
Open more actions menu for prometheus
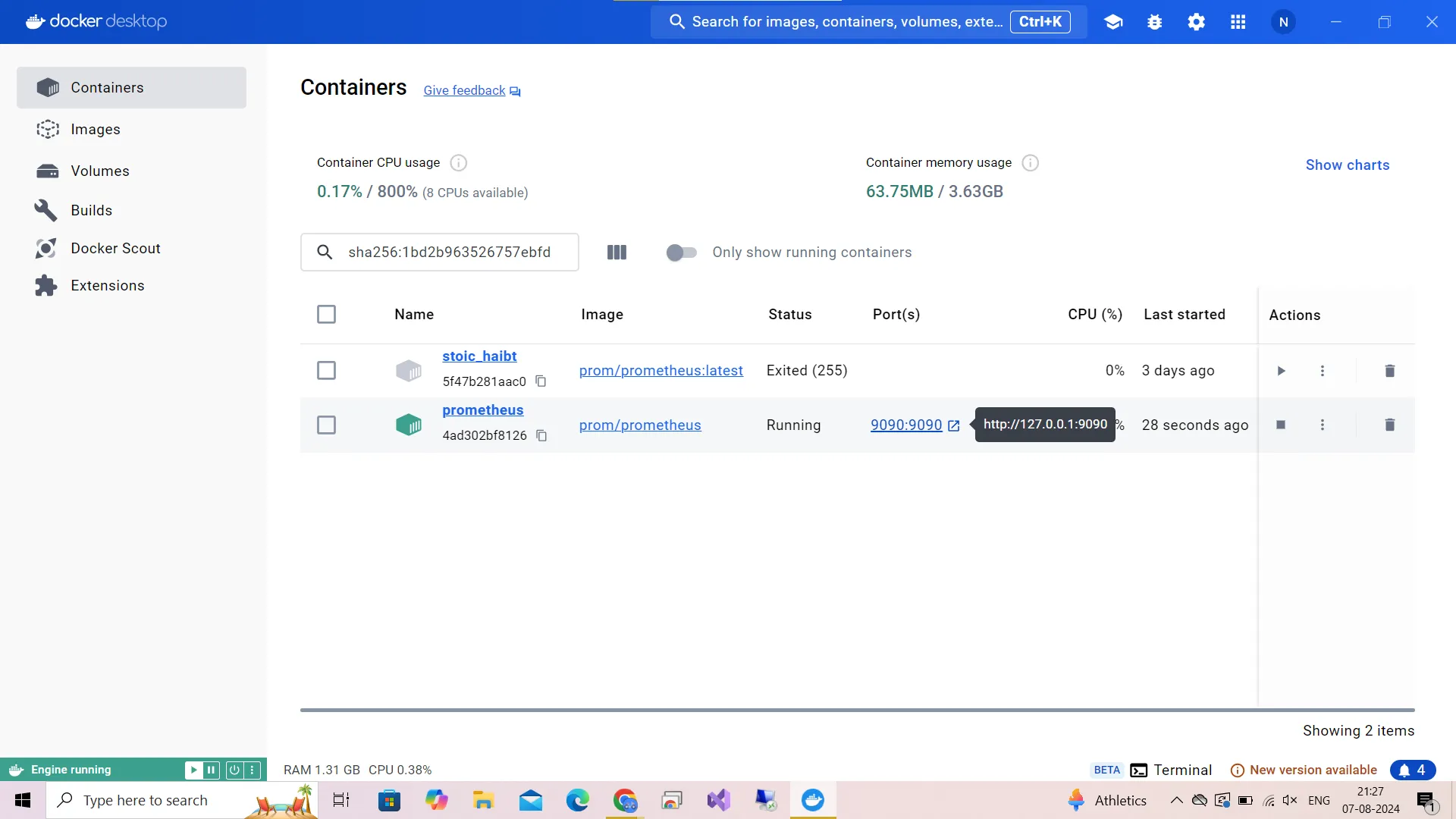coord(1323,425)
